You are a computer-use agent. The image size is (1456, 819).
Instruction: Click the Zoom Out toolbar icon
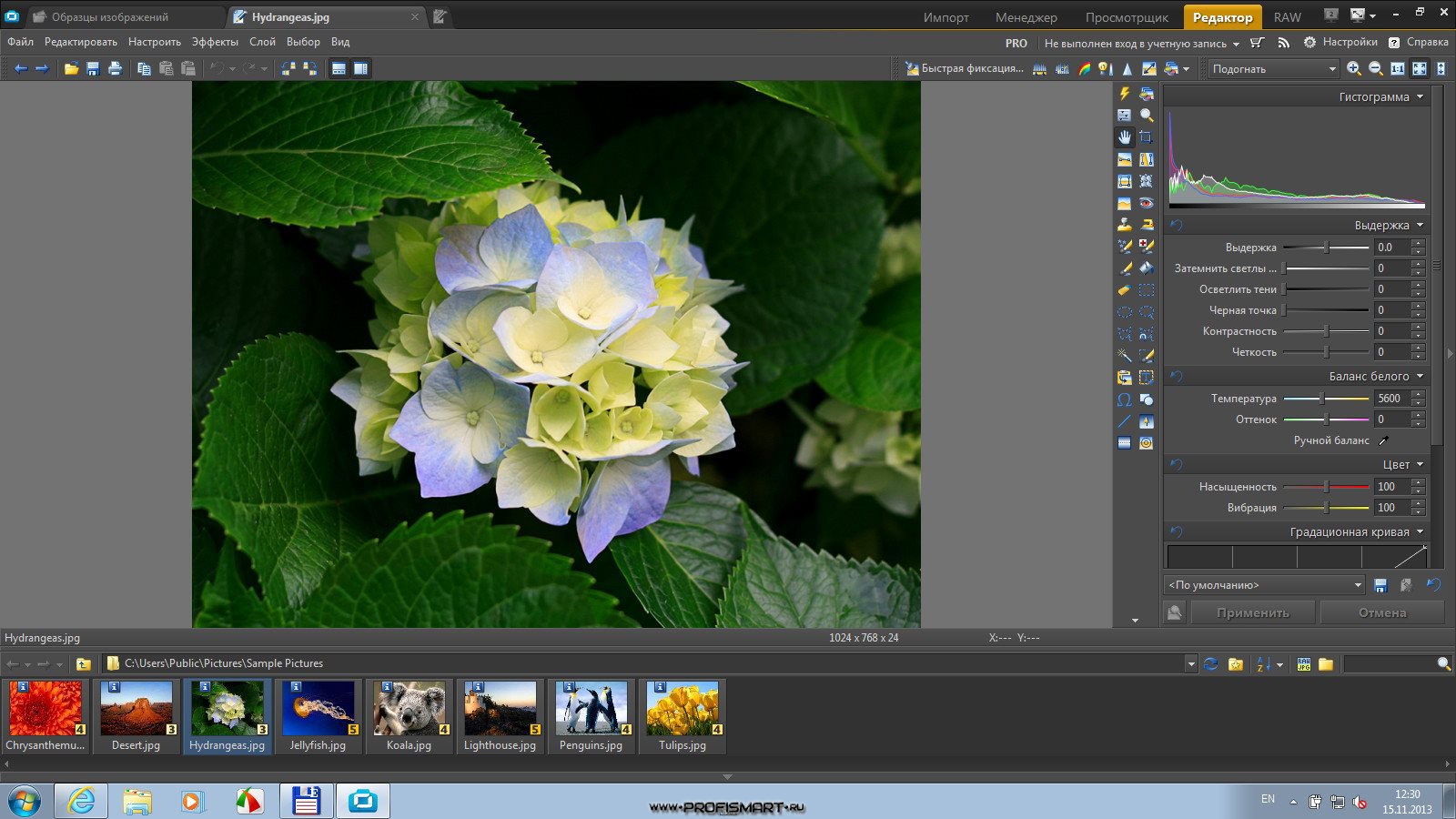[x=1376, y=68]
